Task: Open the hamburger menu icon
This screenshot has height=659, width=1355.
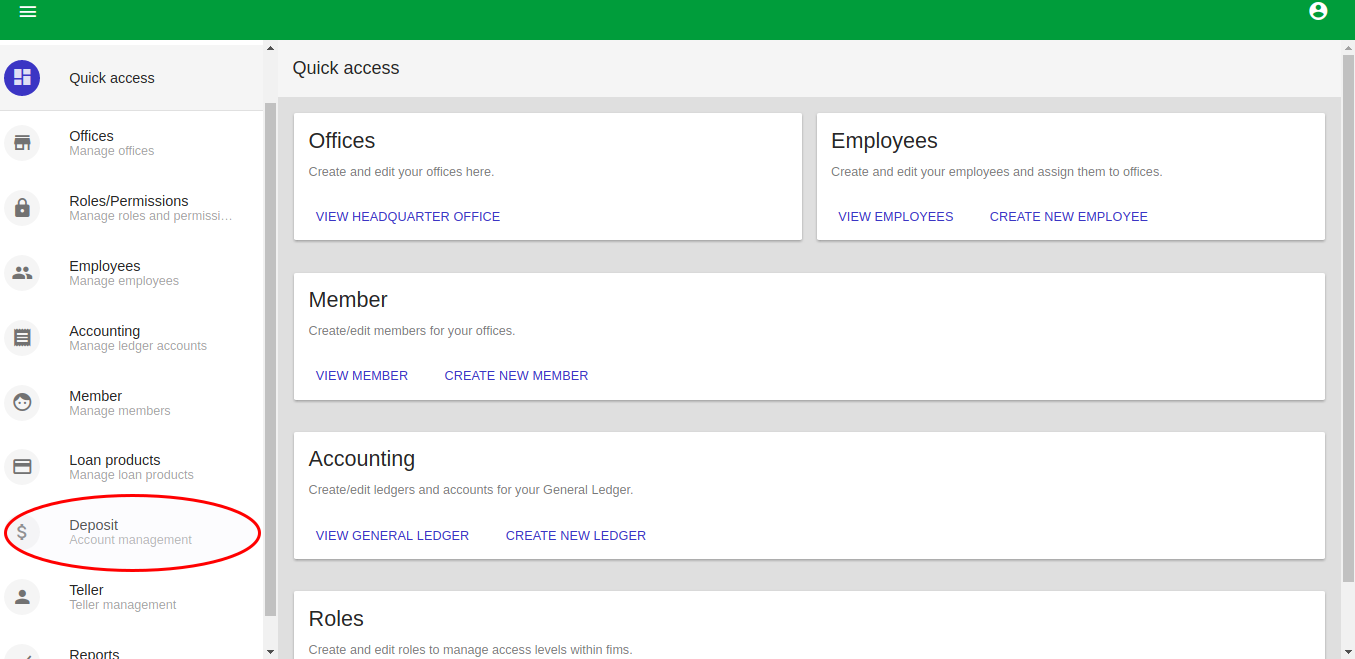Action: coord(28,12)
